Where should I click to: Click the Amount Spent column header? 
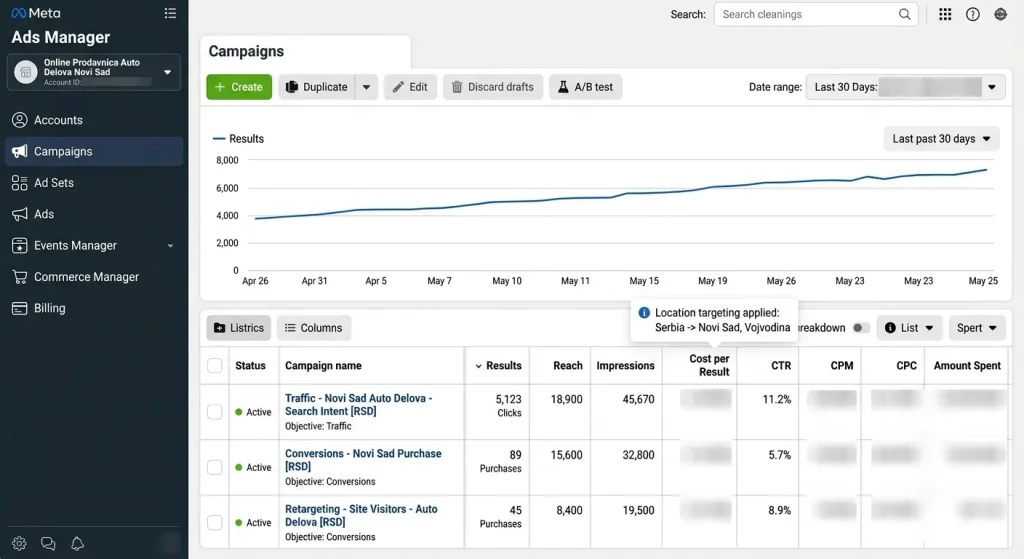point(967,366)
